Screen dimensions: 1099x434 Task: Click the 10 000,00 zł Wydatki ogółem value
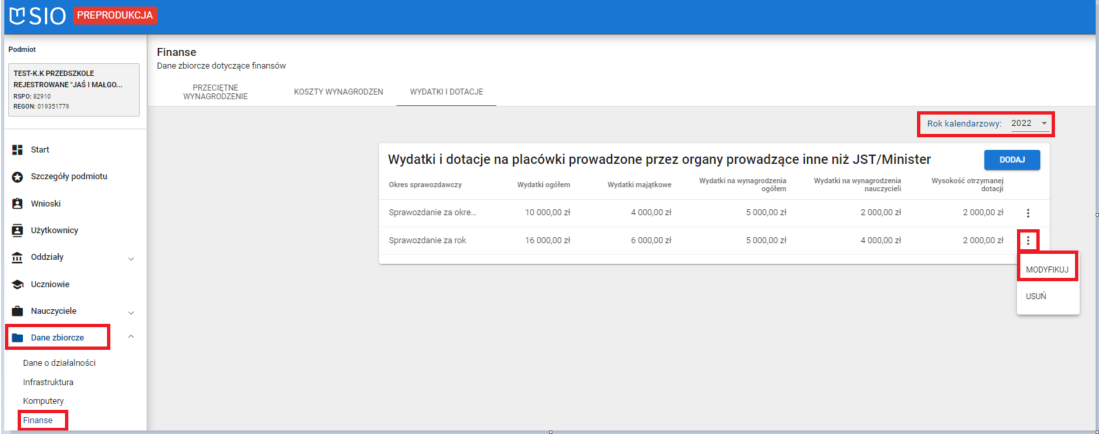pyautogui.click(x=547, y=213)
